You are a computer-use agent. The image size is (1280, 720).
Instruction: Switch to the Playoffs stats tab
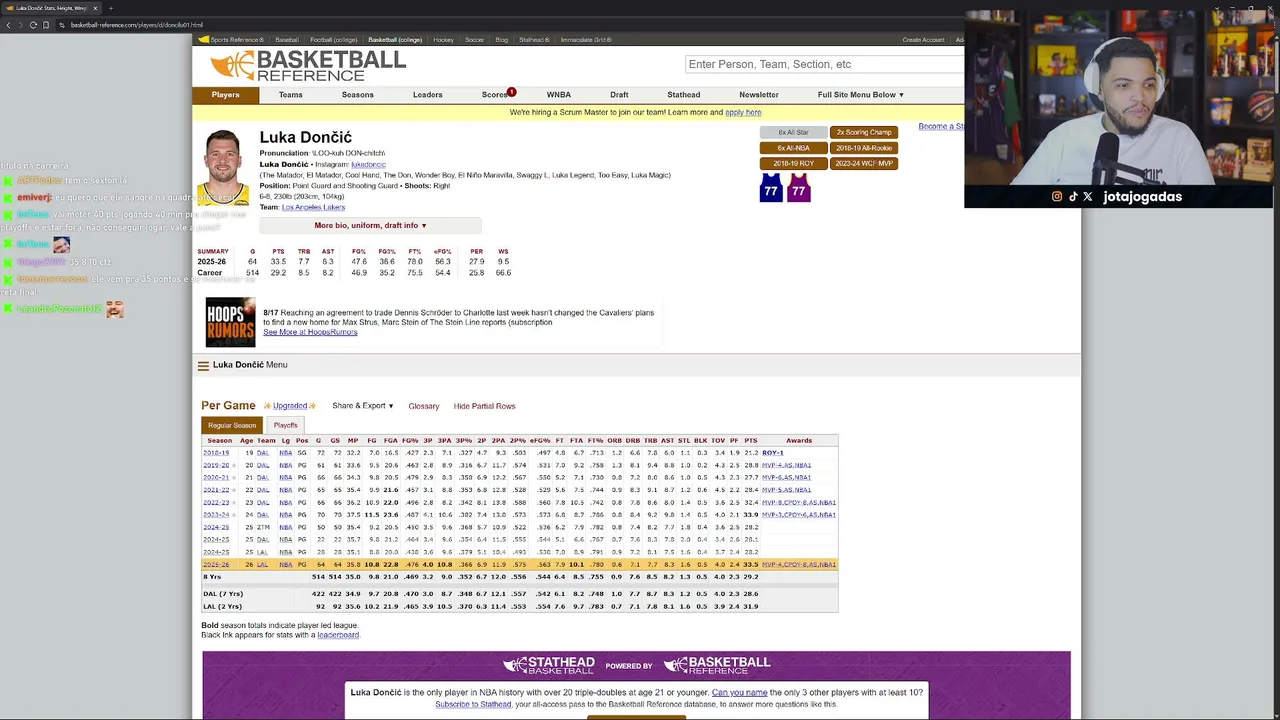point(285,426)
